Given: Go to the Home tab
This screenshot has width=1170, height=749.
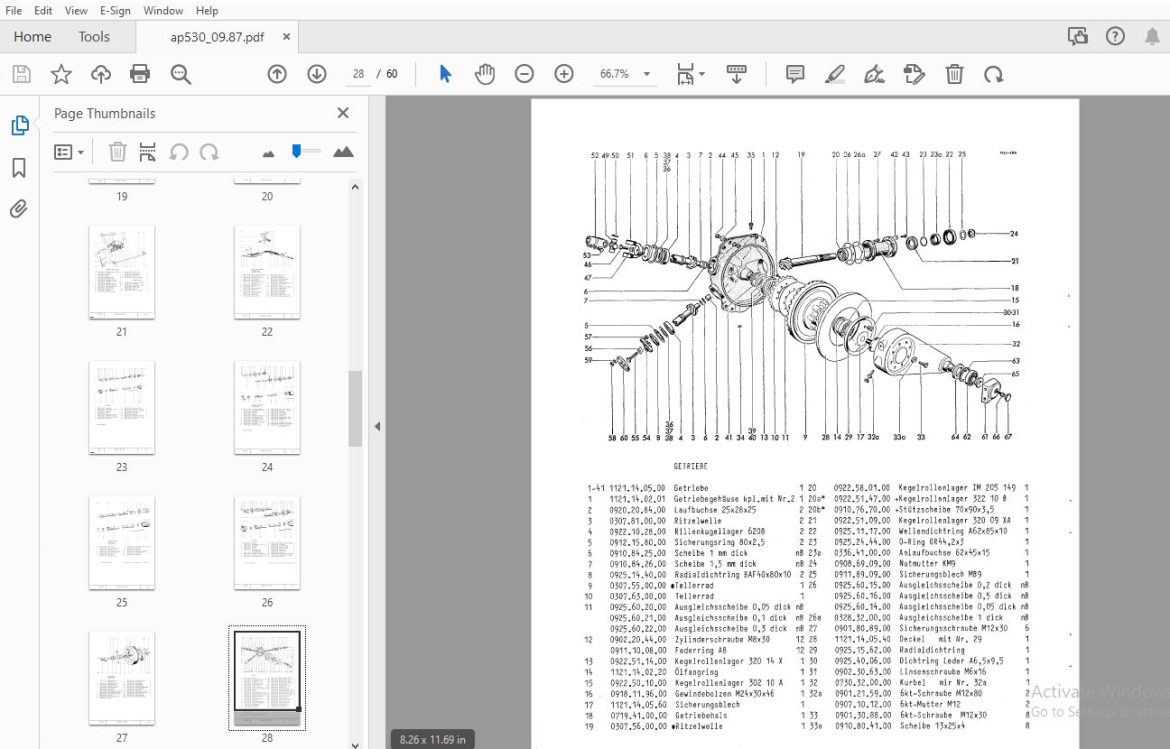Looking at the screenshot, I should point(32,37).
